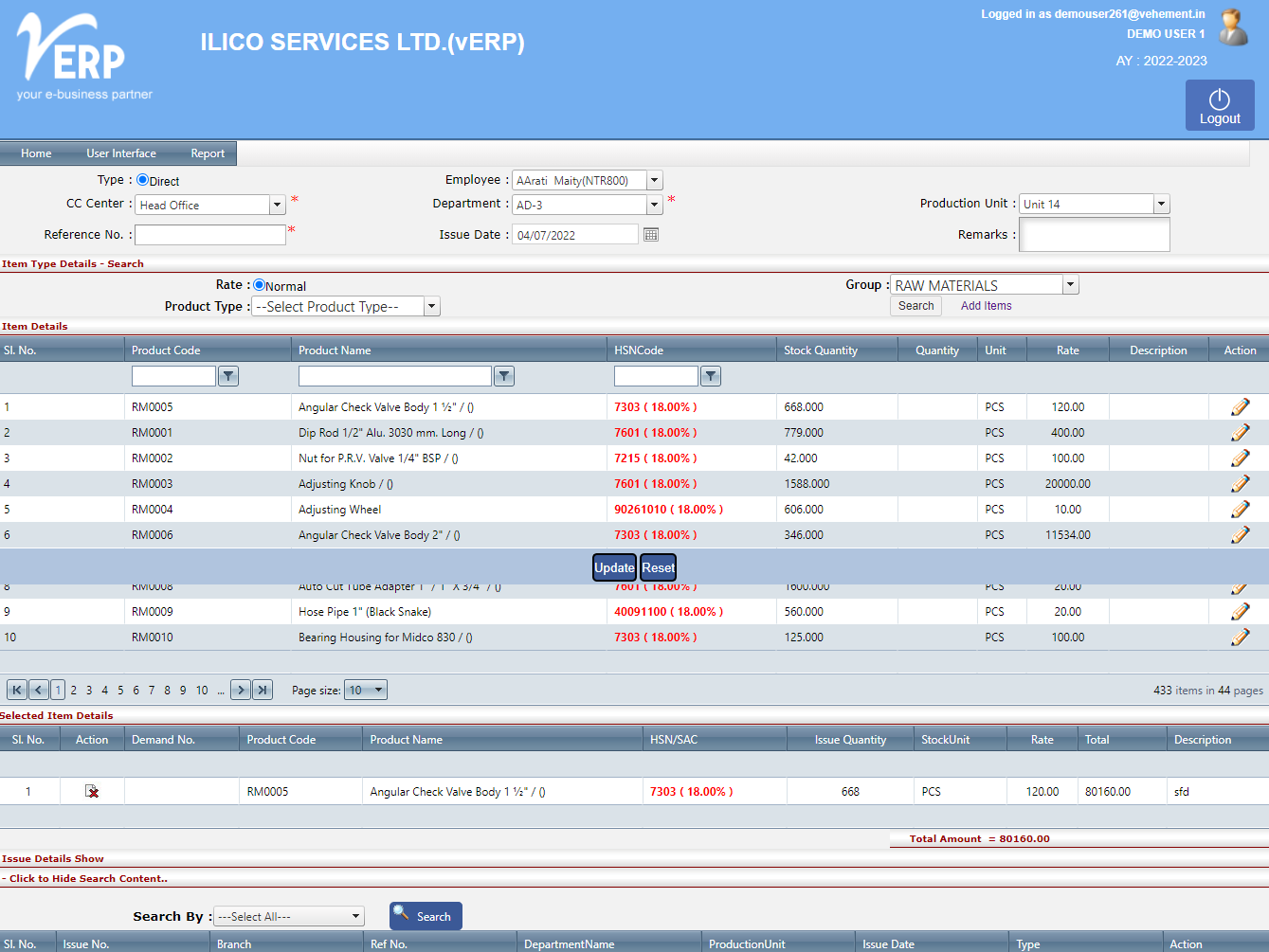
Task: Open the User Interface menu
Action: point(121,153)
